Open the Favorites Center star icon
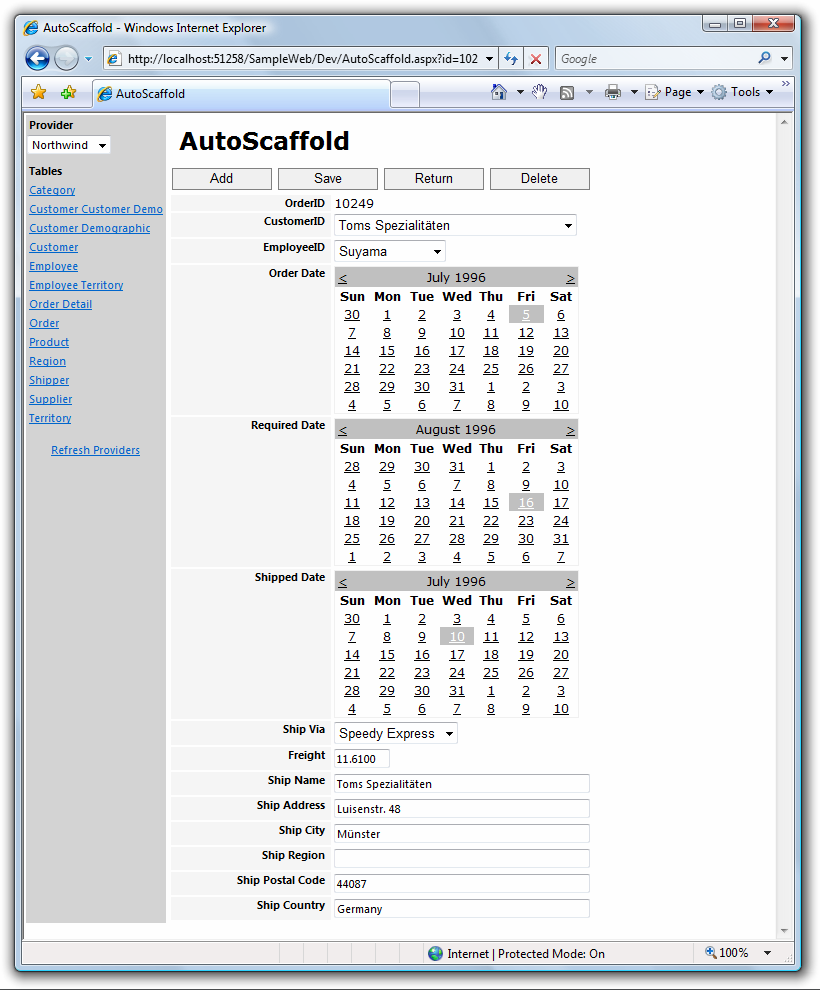Screen dimensions: 820x990 point(39,91)
